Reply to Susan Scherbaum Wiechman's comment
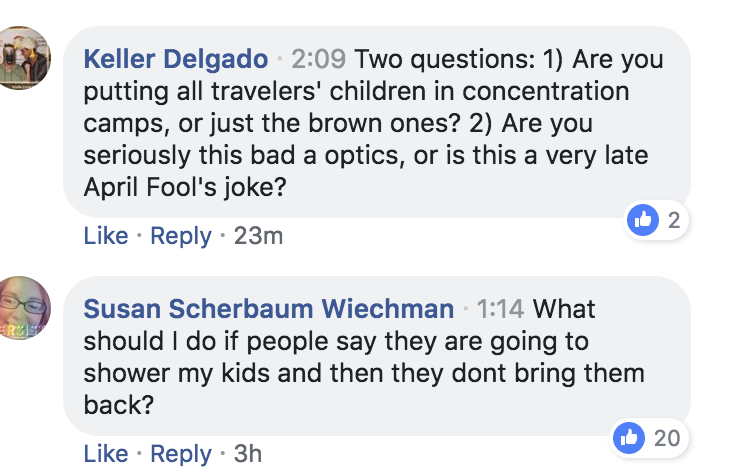Screen dimensions: 742x473 (181, 453)
